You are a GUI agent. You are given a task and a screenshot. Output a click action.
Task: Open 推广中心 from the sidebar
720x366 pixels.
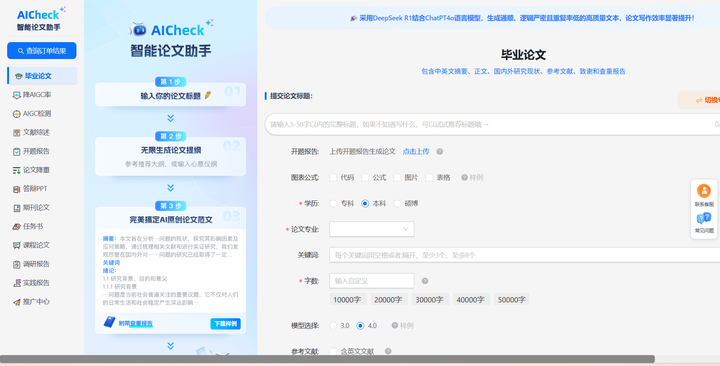click(x=31, y=302)
